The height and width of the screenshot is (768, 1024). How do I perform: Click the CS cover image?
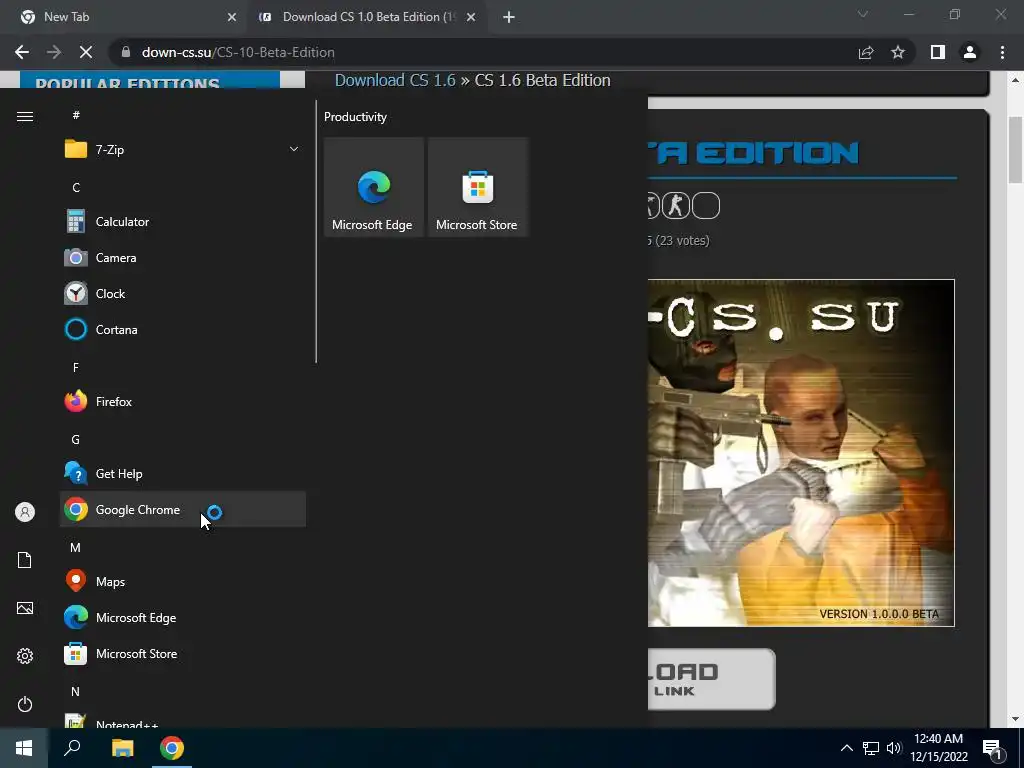[x=801, y=453]
